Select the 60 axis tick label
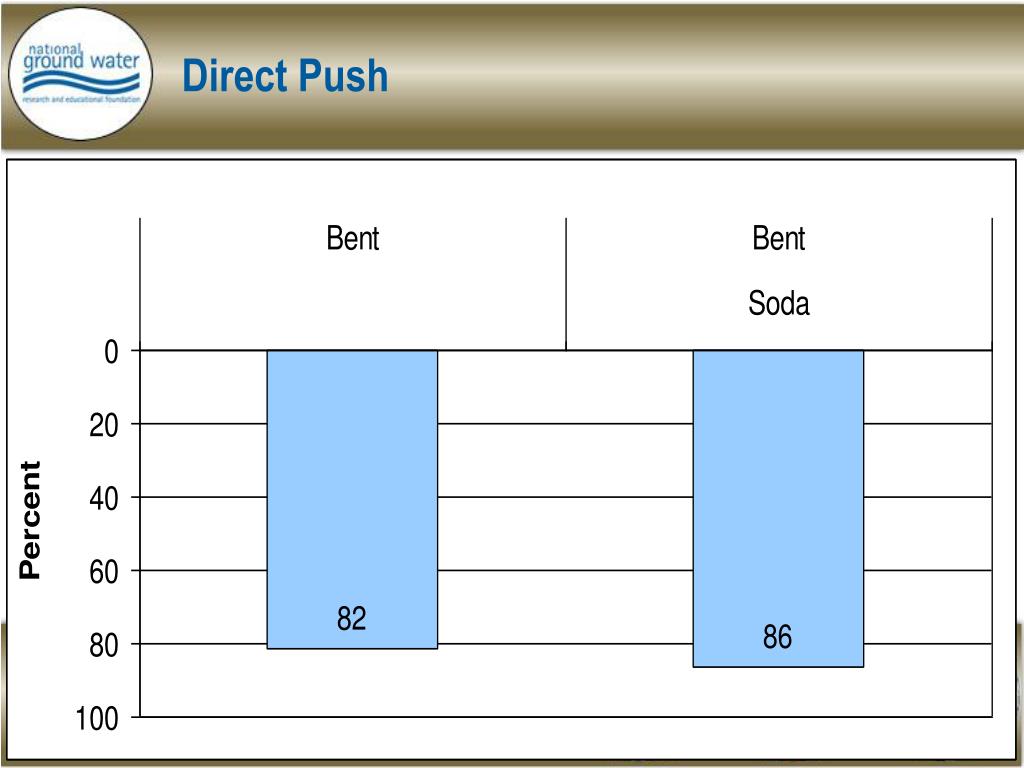 (104, 572)
